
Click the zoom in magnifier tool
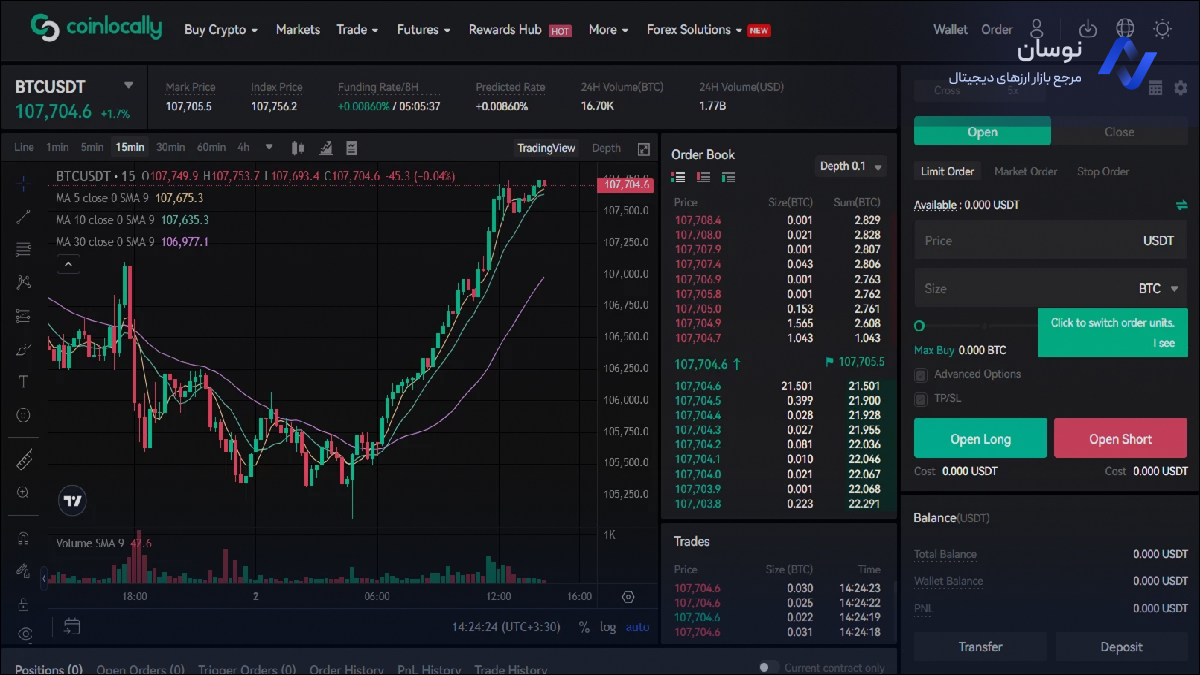click(x=24, y=492)
